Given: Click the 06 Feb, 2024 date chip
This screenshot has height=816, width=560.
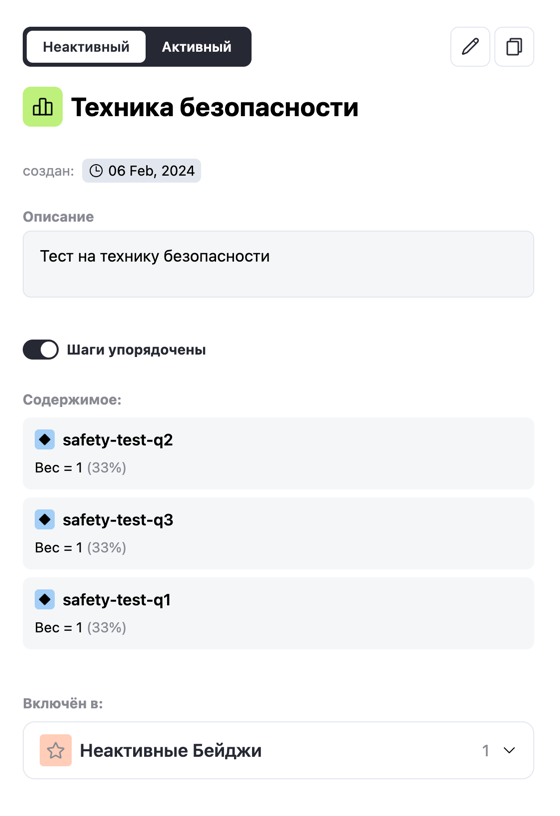Looking at the screenshot, I should [x=142, y=171].
